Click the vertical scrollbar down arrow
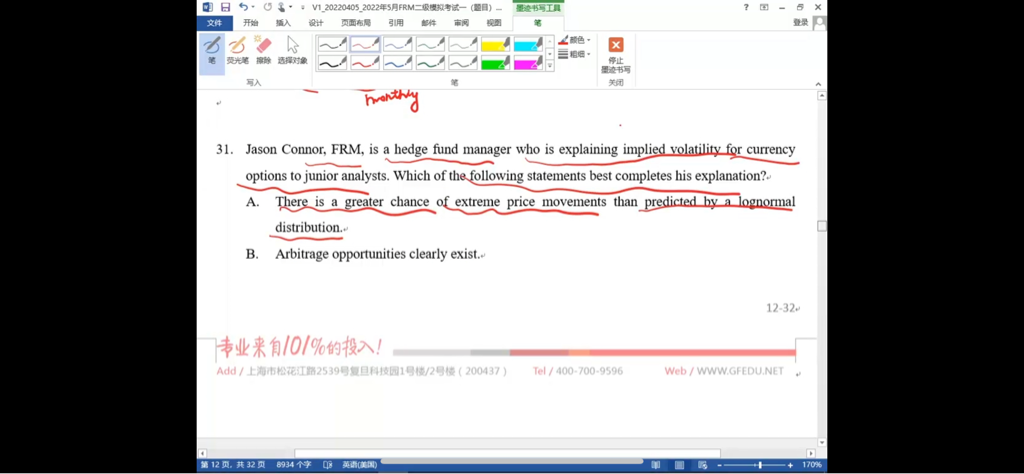This screenshot has width=1024, height=474. pyautogui.click(x=822, y=441)
